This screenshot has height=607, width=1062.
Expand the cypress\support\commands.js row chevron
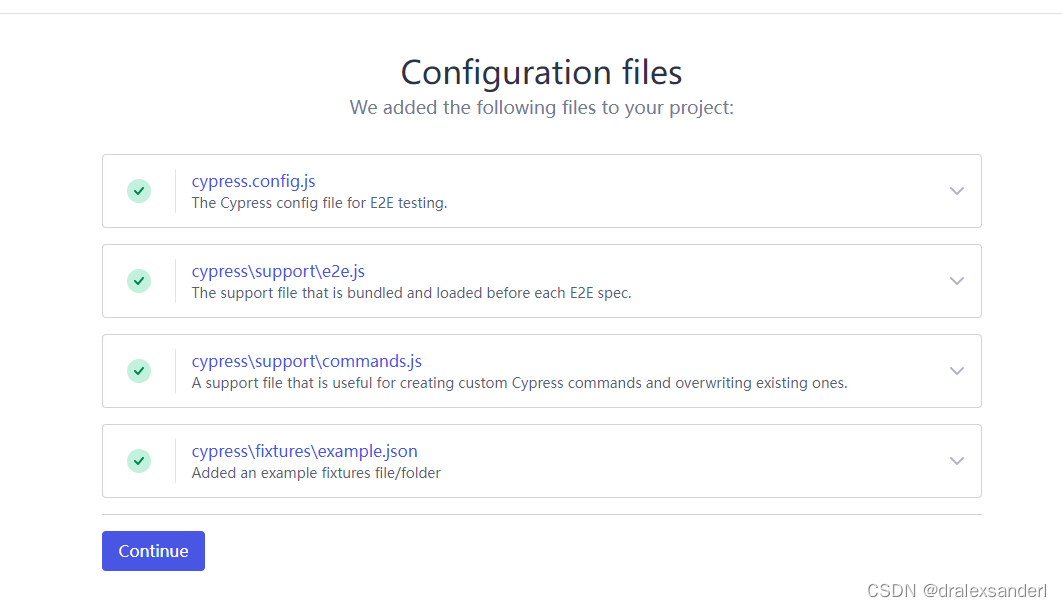tap(956, 371)
